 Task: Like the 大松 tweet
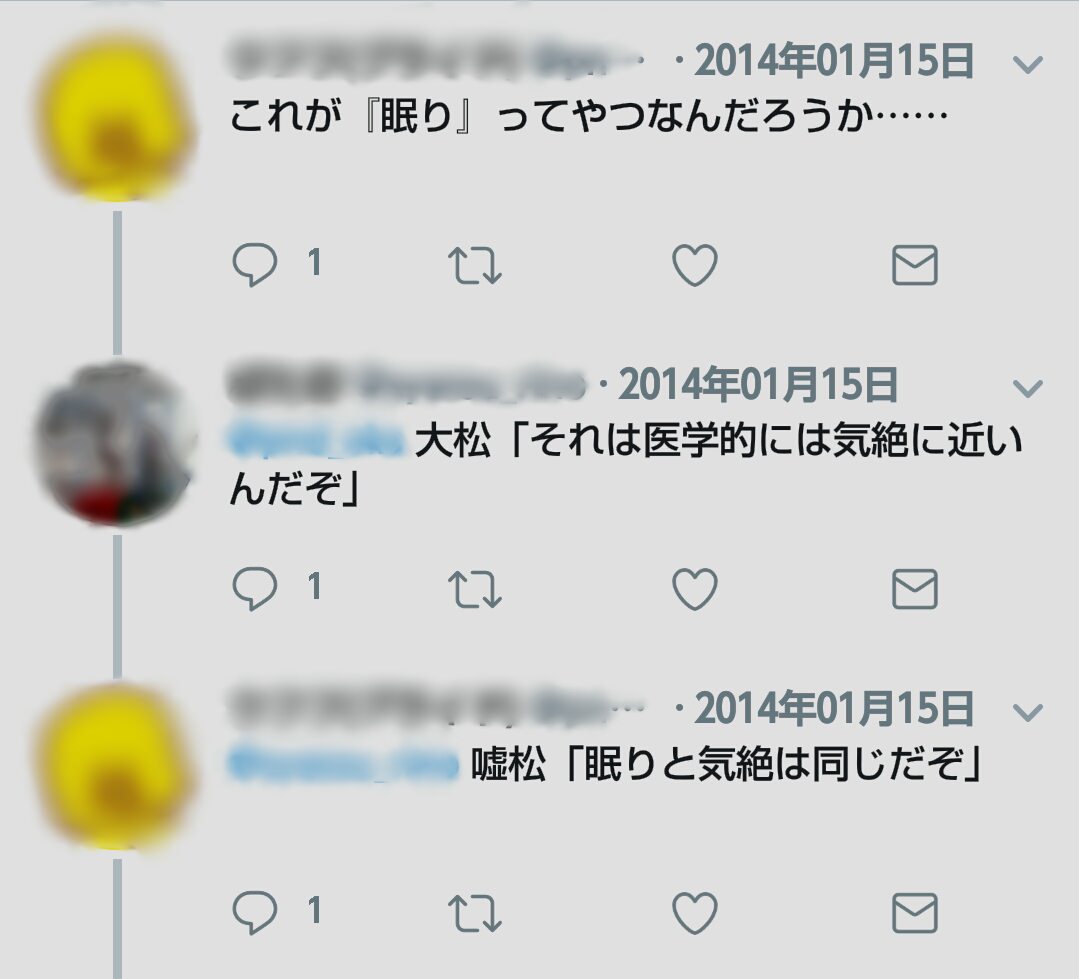click(x=694, y=589)
